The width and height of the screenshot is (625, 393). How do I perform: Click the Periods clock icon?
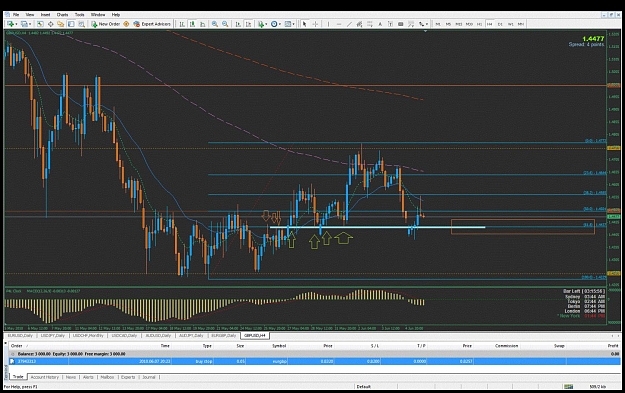coord(274,24)
